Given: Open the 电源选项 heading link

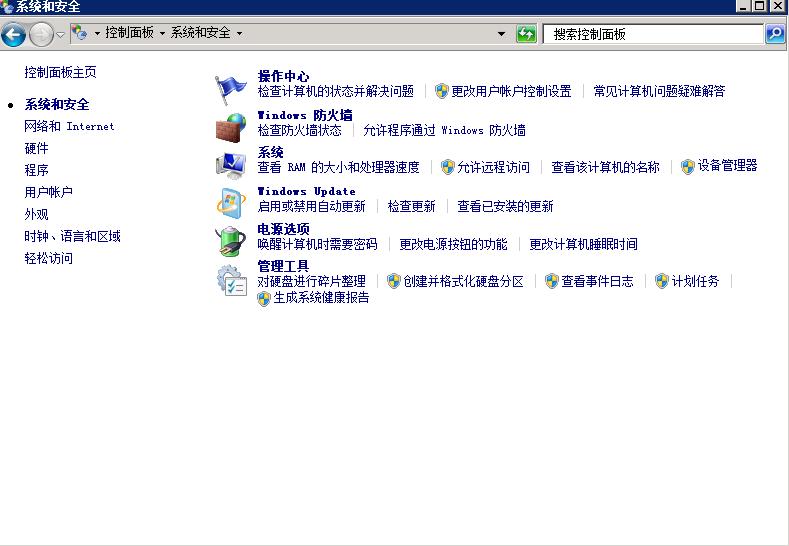Looking at the screenshot, I should (283, 229).
